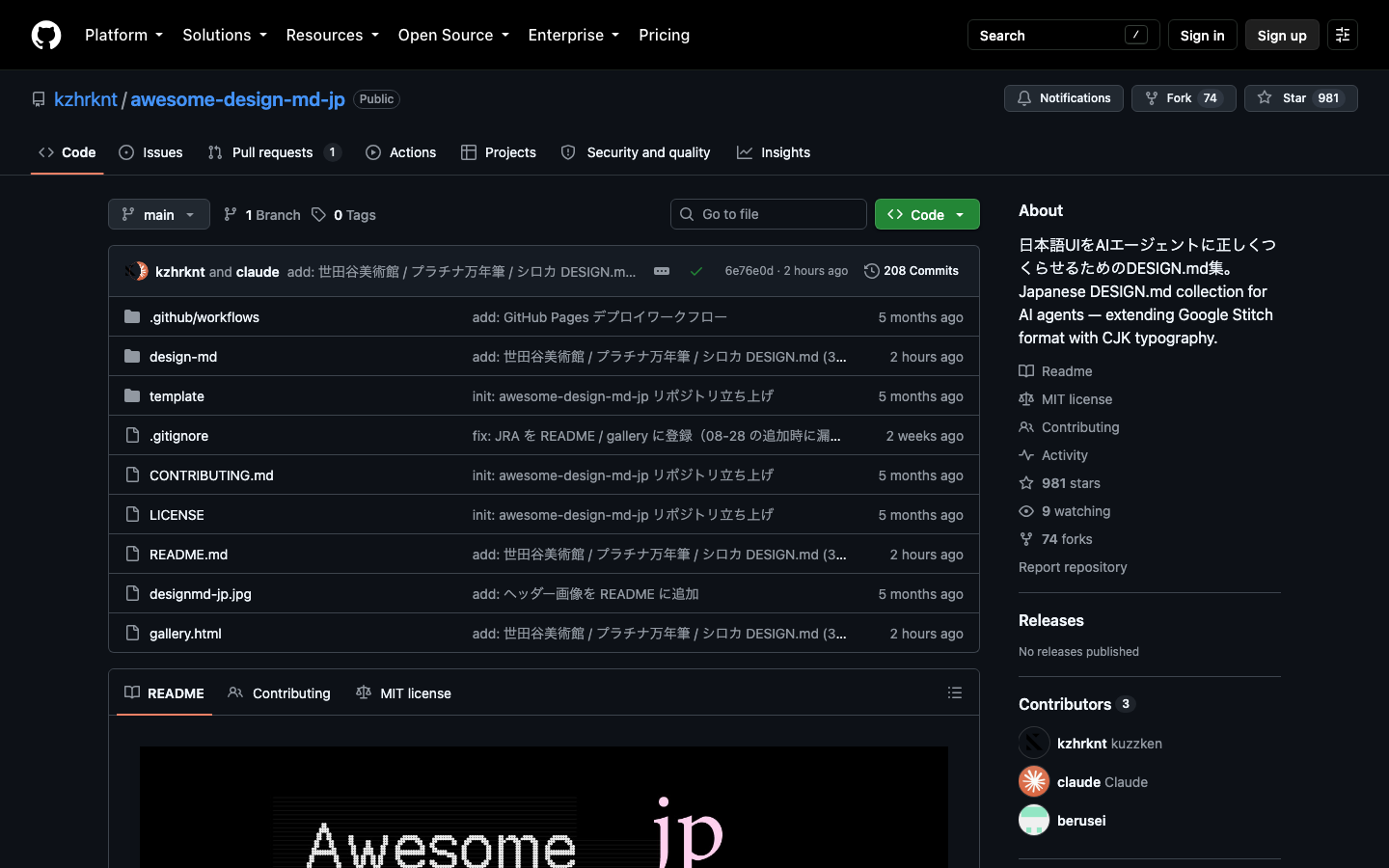This screenshot has height=868, width=1389.
Task: Focus the top Search field
Action: (1063, 35)
